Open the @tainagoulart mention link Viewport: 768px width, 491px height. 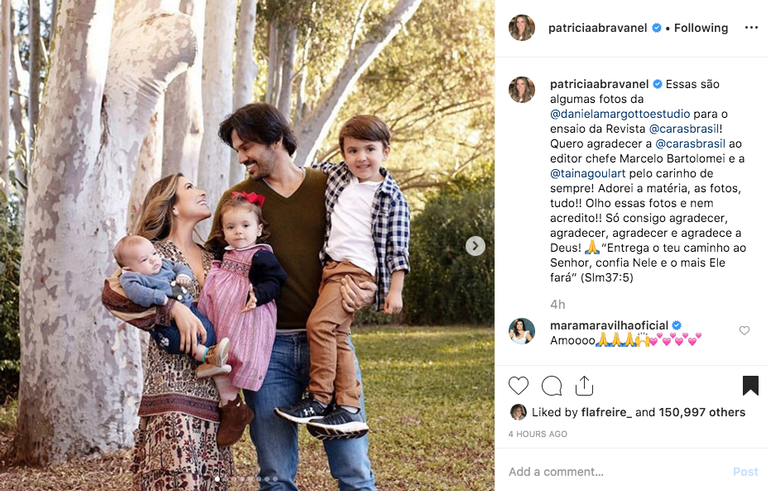click(588, 173)
